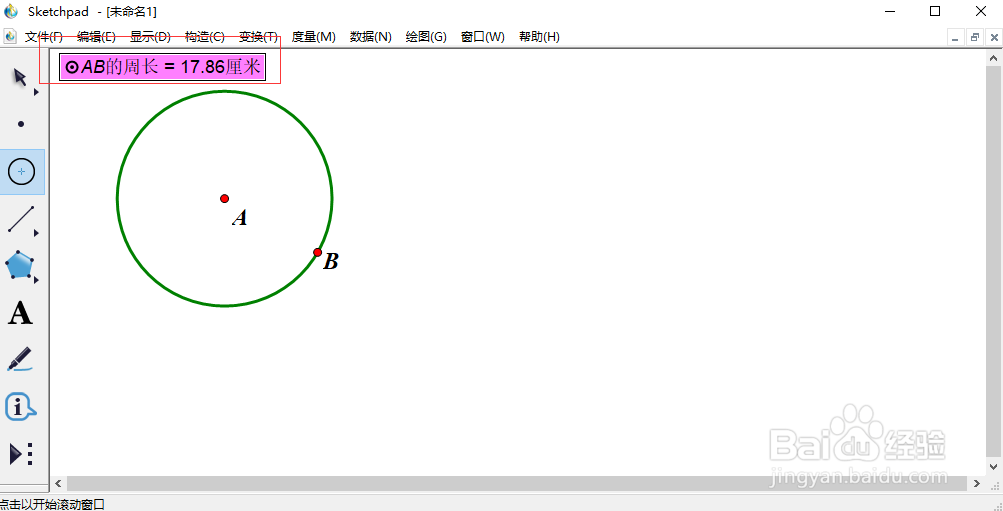Click the horizontal scrollbar right arrow
The height and width of the screenshot is (511, 1003).
[977, 483]
